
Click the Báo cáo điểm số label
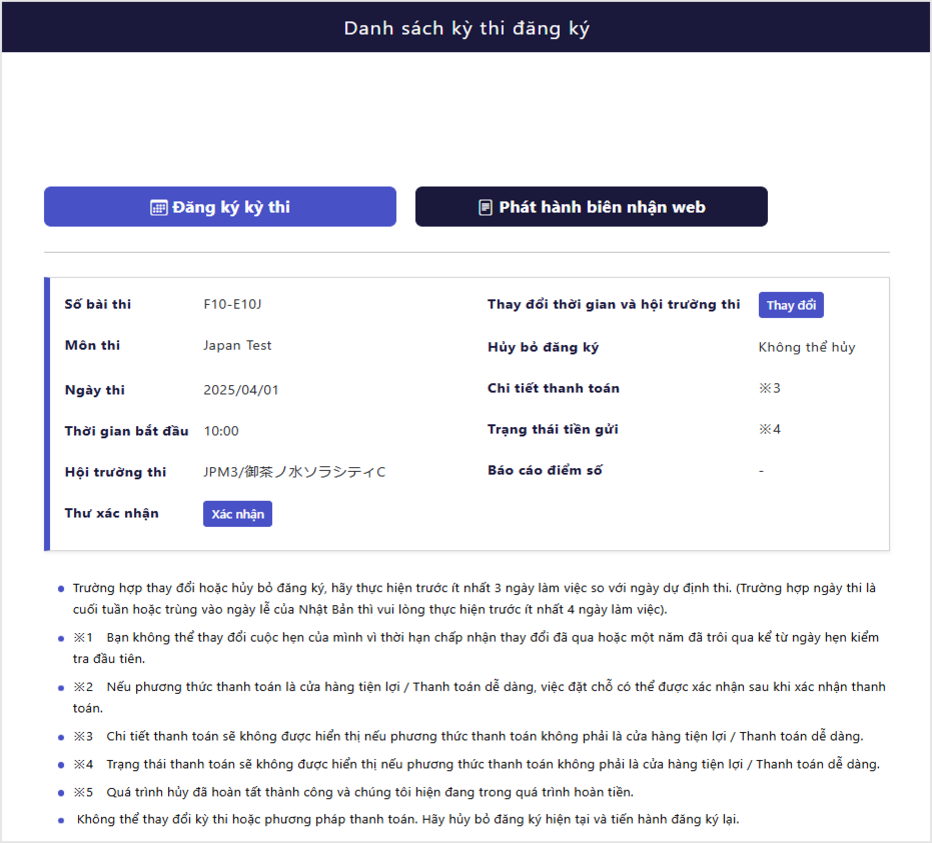[544, 470]
